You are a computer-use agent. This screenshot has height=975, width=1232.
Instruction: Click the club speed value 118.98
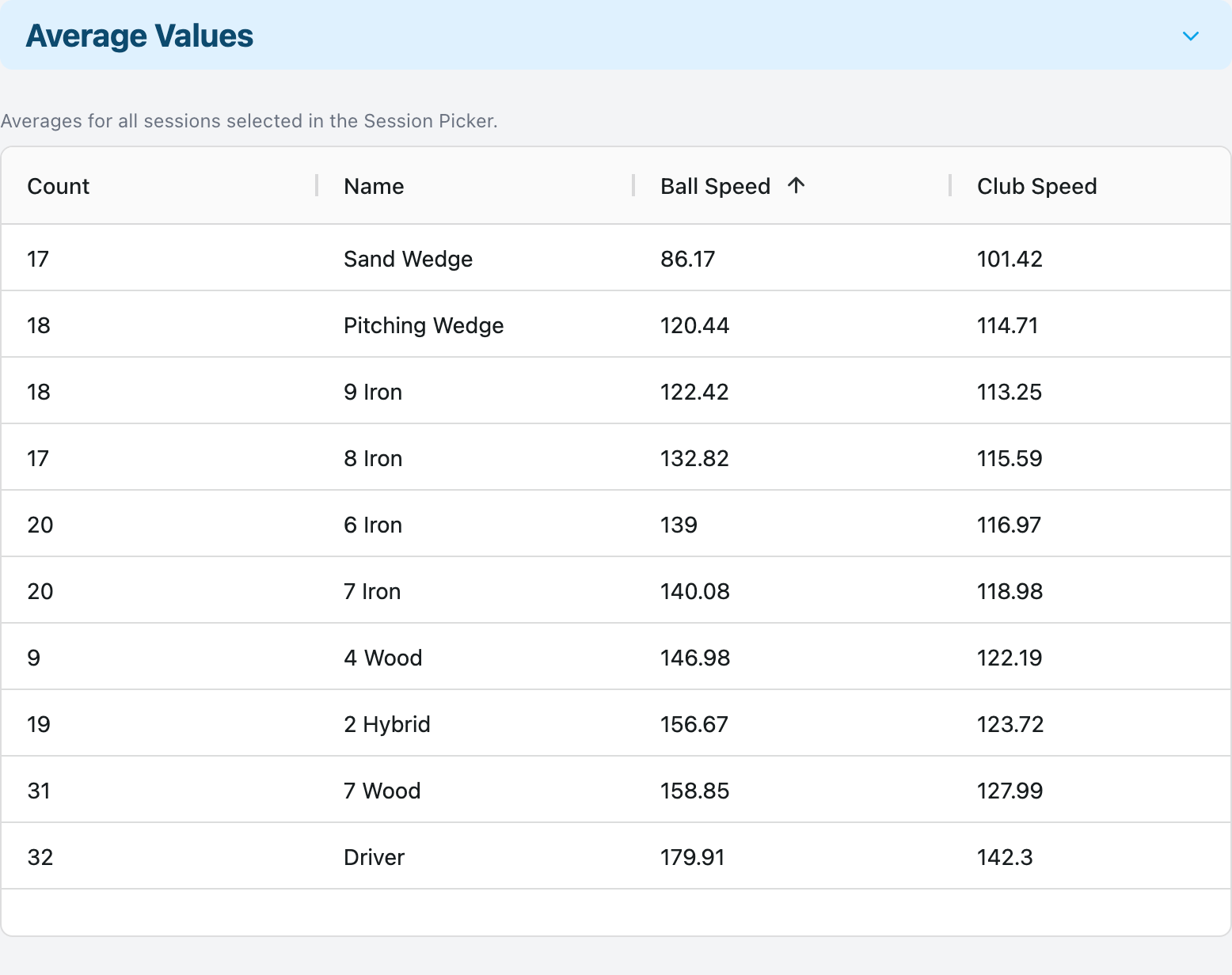[x=1010, y=591]
